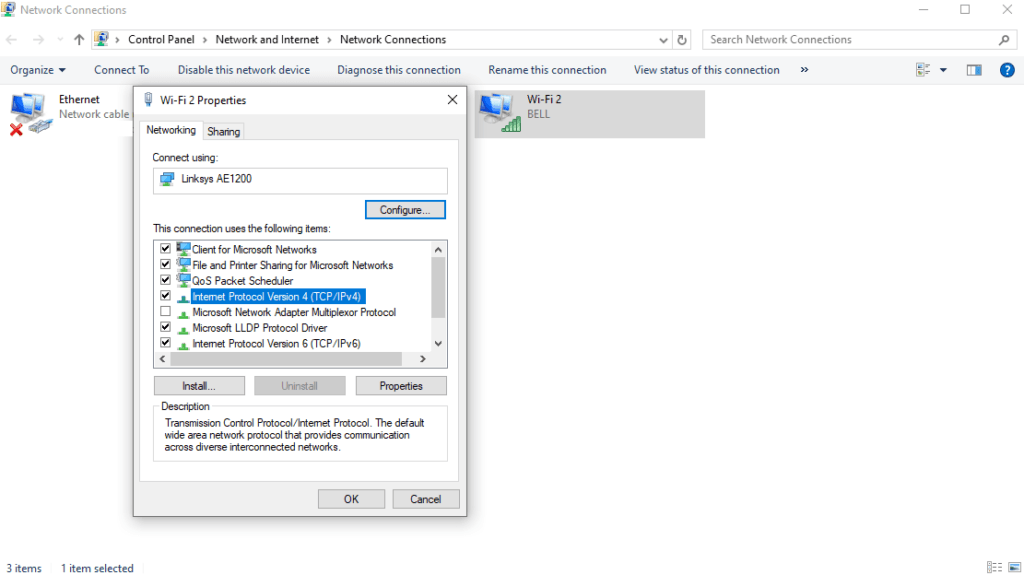
Task: Click Disable this network device
Action: click(243, 70)
